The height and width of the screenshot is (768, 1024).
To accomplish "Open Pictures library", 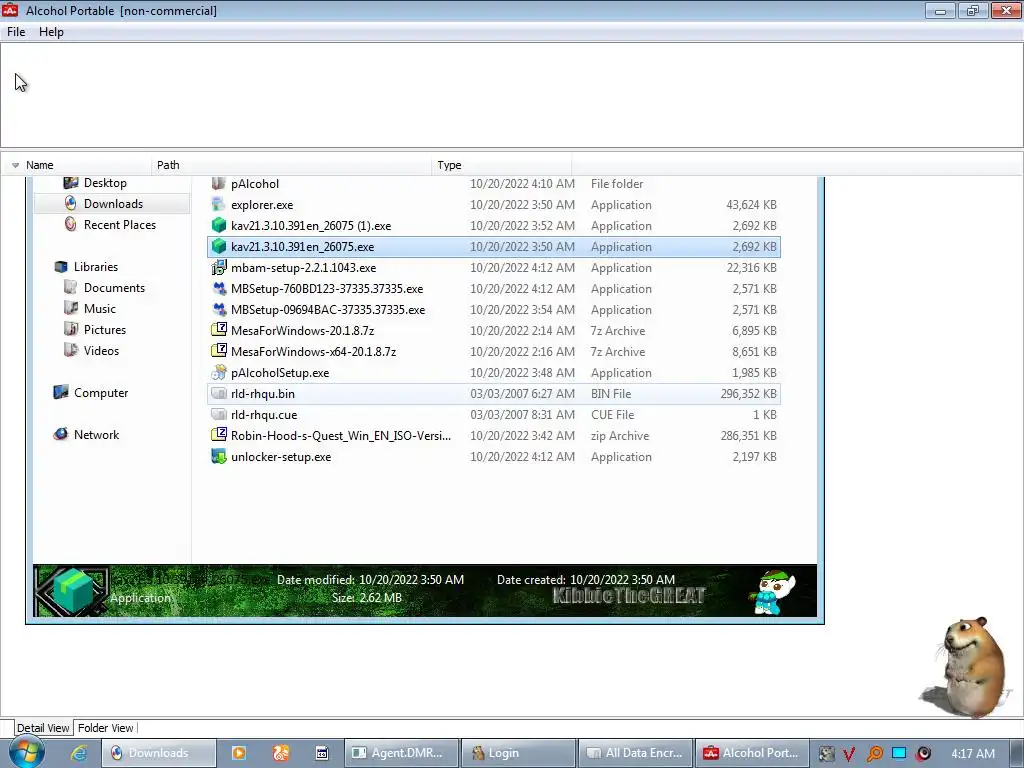I will click(104, 330).
